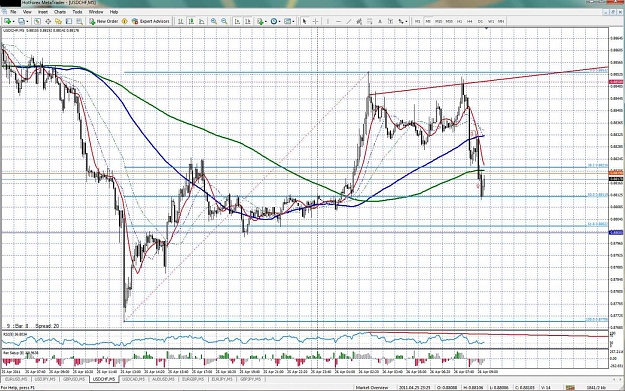The height and width of the screenshot is (391, 625).
Task: Select the USDCHF,M5 chart tab
Action: (x=104, y=379)
